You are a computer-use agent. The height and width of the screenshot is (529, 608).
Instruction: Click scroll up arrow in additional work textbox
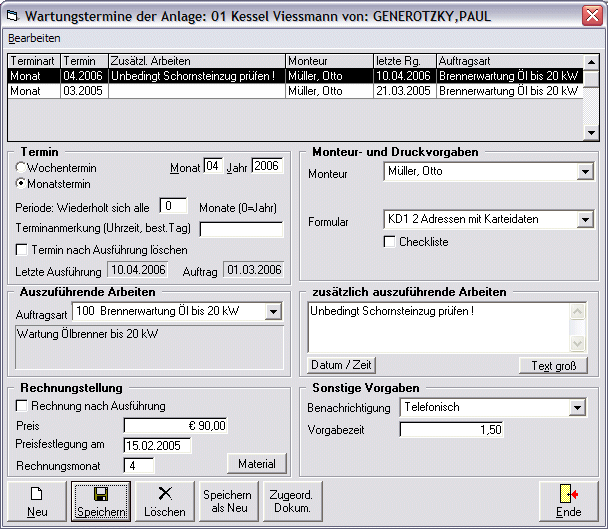[x=577, y=311]
